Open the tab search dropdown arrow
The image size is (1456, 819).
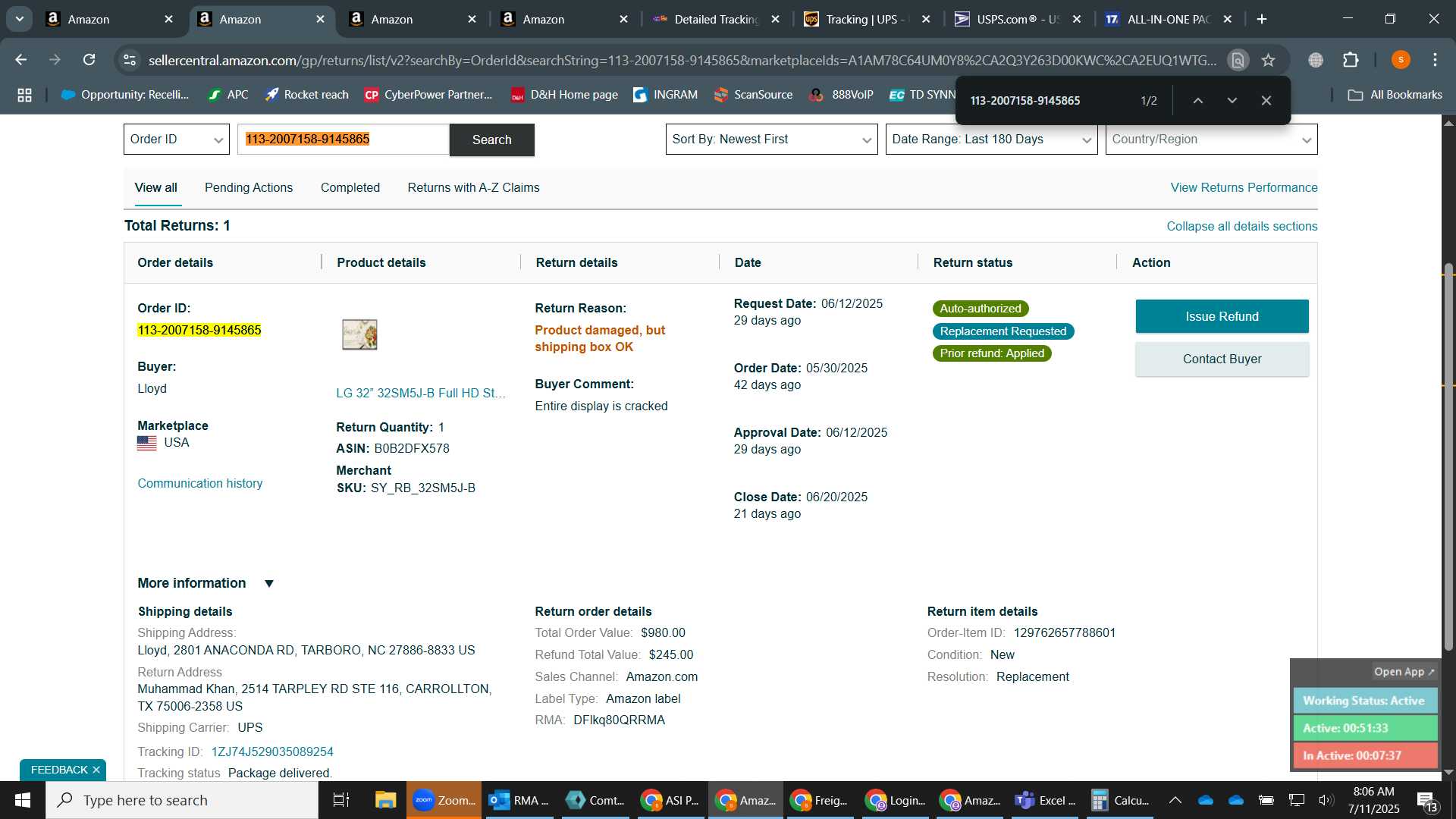[19, 20]
